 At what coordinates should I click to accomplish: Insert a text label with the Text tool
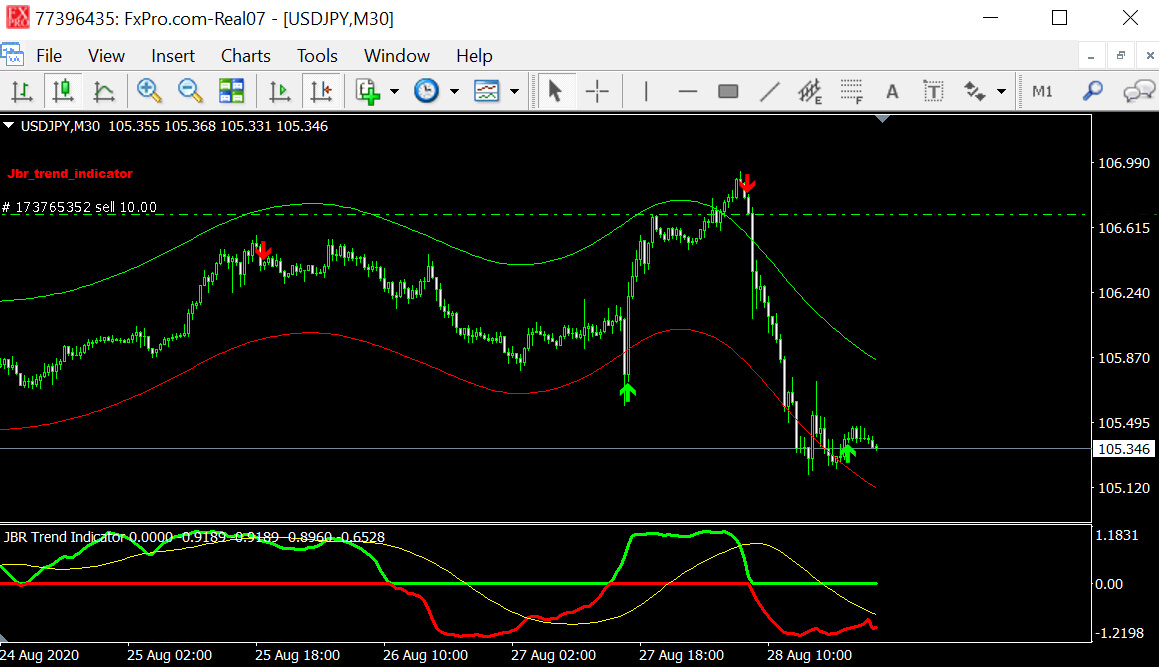coord(891,91)
